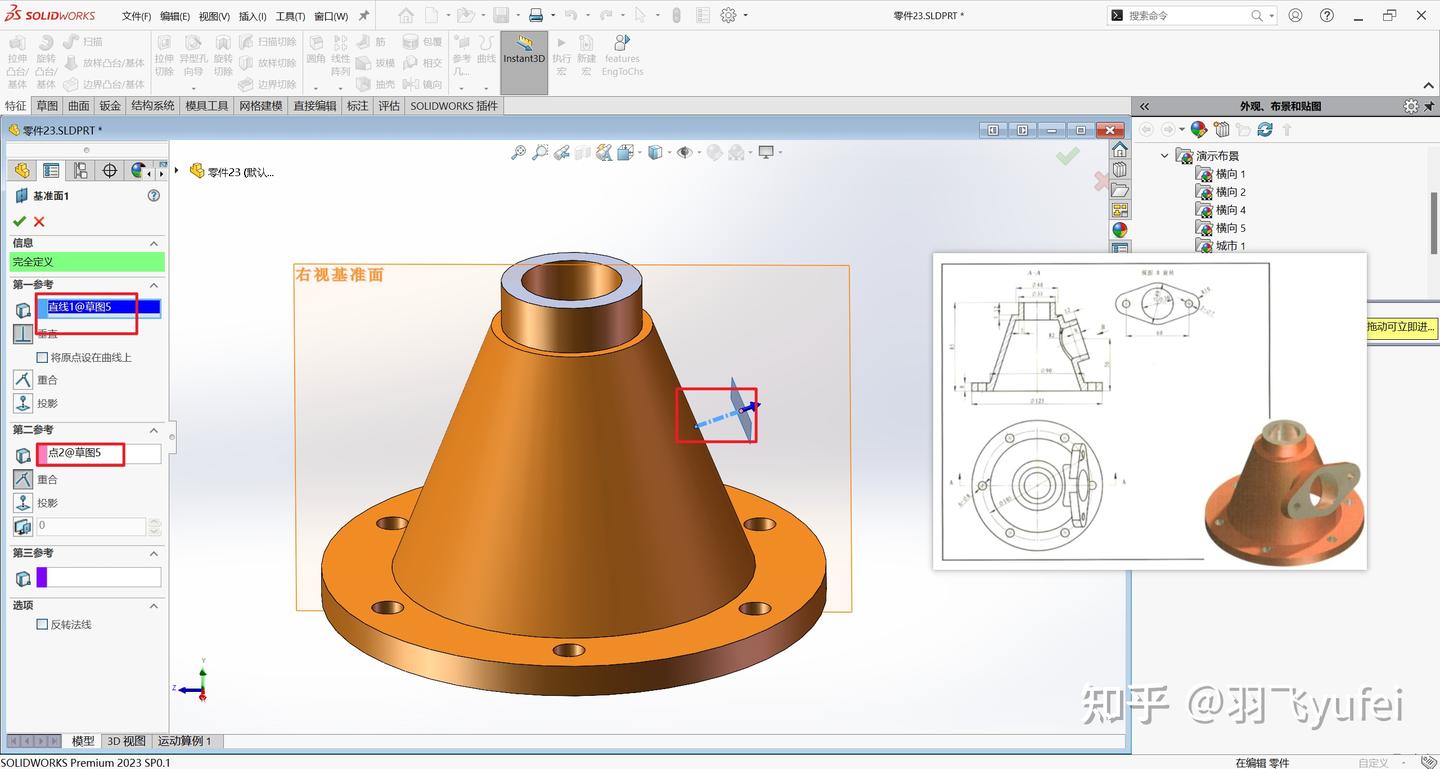The image size is (1440, 769).
Task: Click the View Settings monitor icon
Action: (x=767, y=152)
